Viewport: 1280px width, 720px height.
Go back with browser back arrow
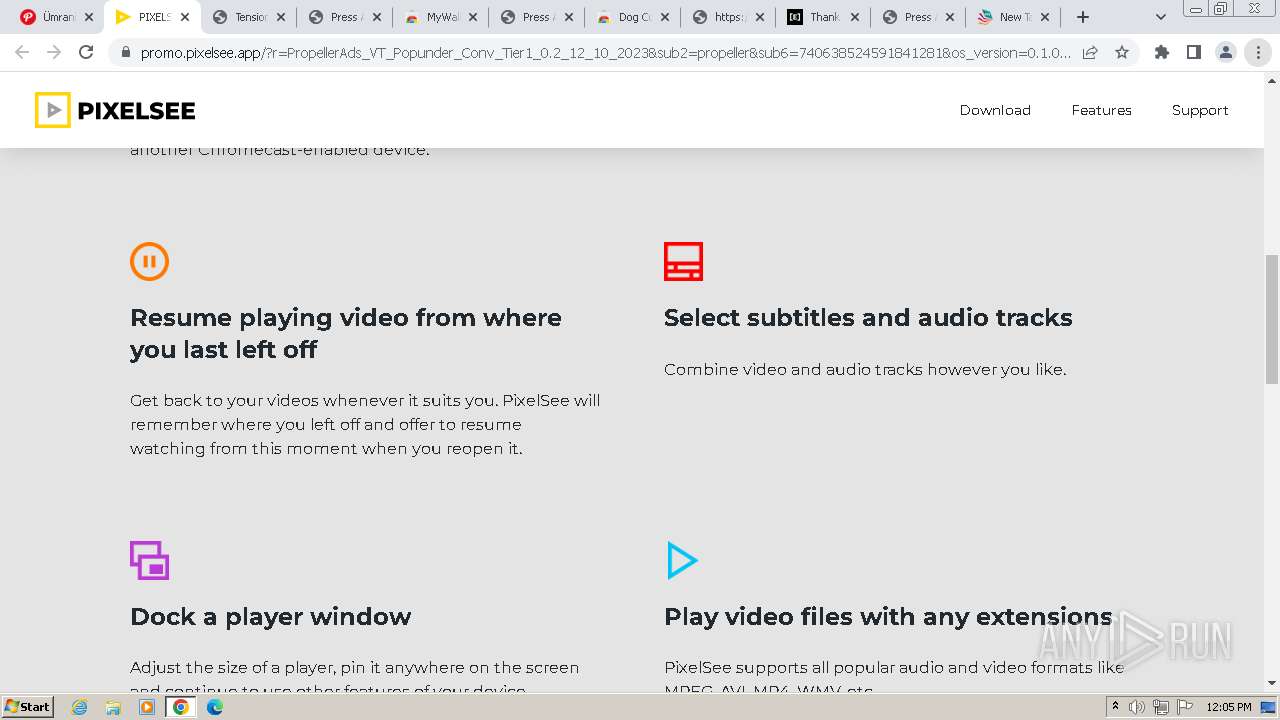(22, 52)
